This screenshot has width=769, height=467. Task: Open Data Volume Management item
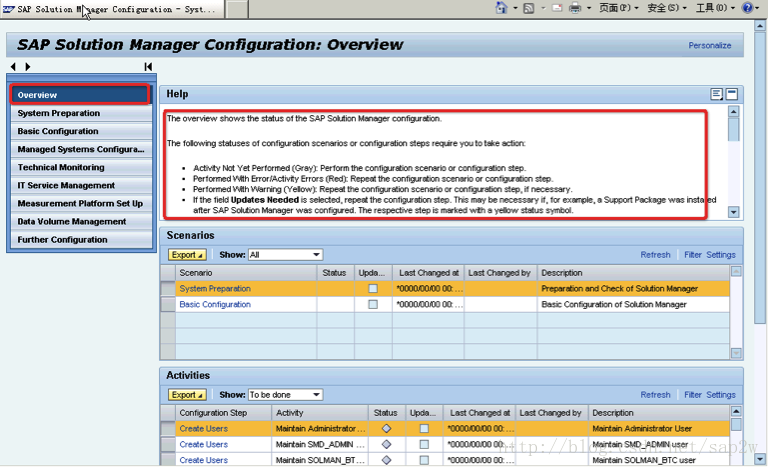tap(81, 222)
